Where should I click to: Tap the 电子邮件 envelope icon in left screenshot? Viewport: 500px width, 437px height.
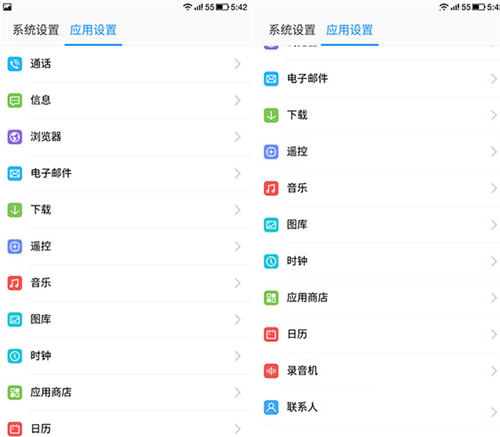(x=15, y=173)
